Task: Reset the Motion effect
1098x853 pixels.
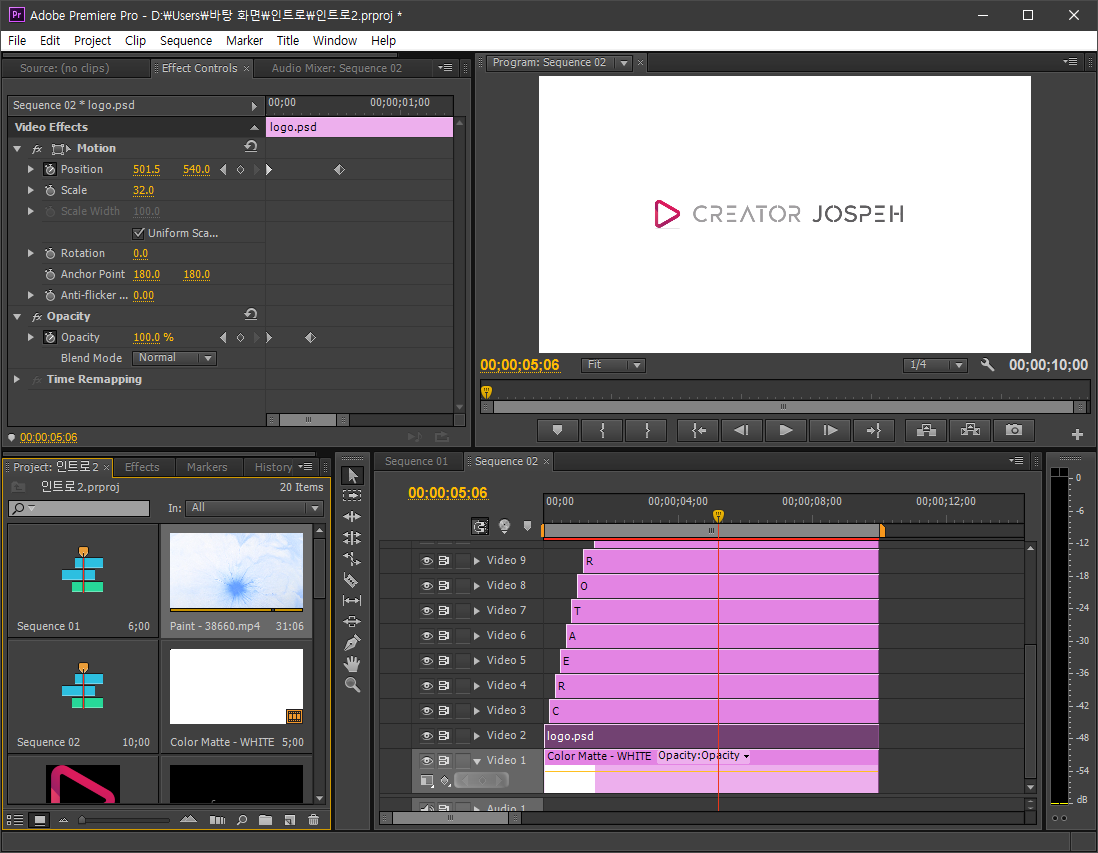Action: pyautogui.click(x=251, y=147)
